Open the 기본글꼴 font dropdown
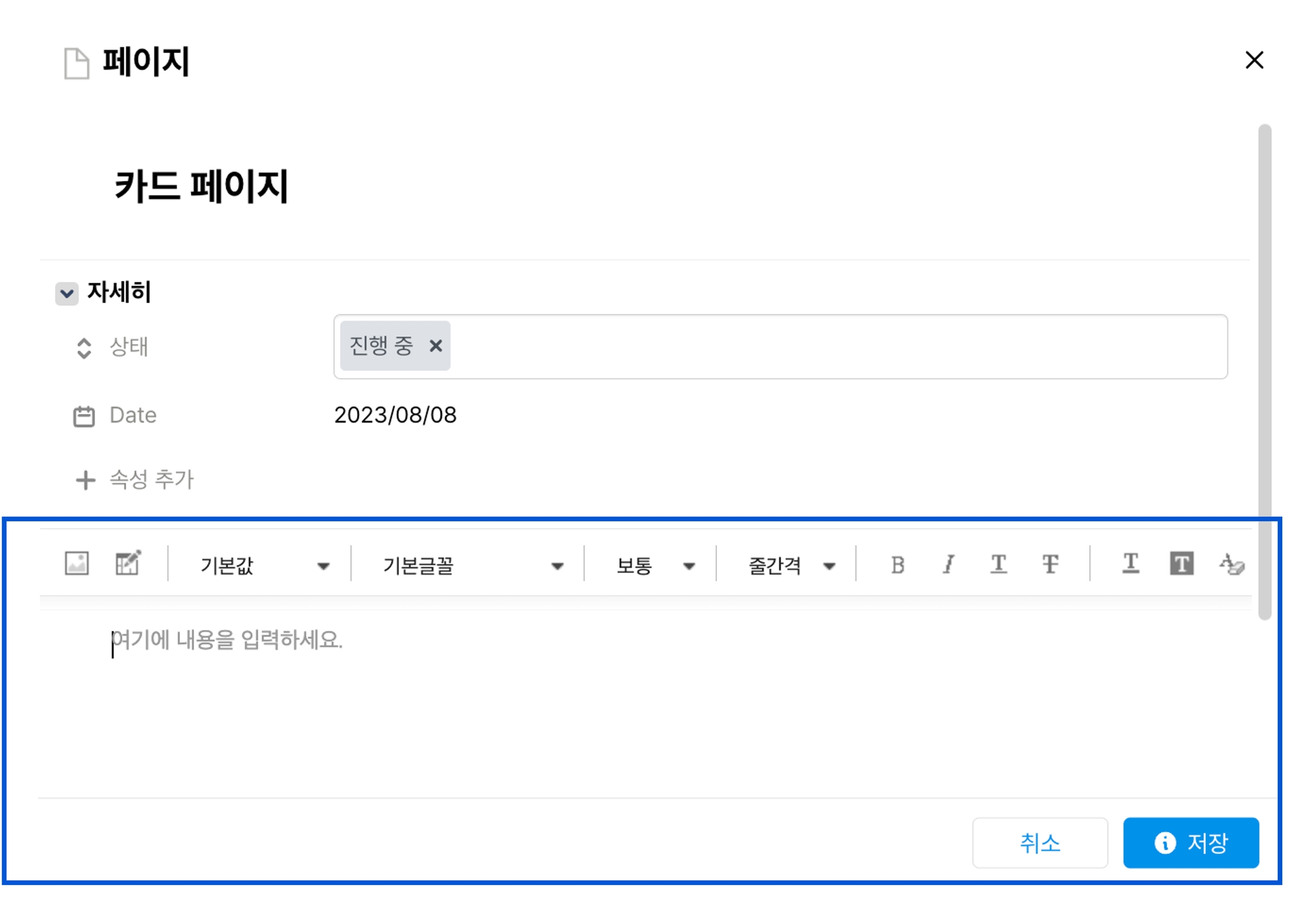Viewport: 1316px width, 900px height. 472,566
